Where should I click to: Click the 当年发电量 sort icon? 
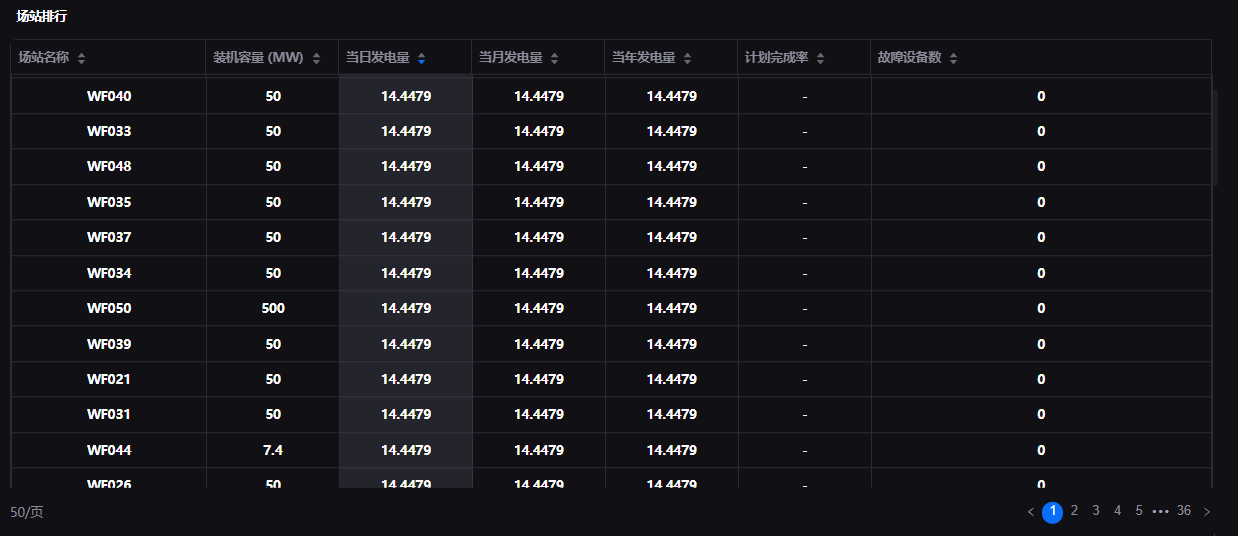tap(687, 58)
